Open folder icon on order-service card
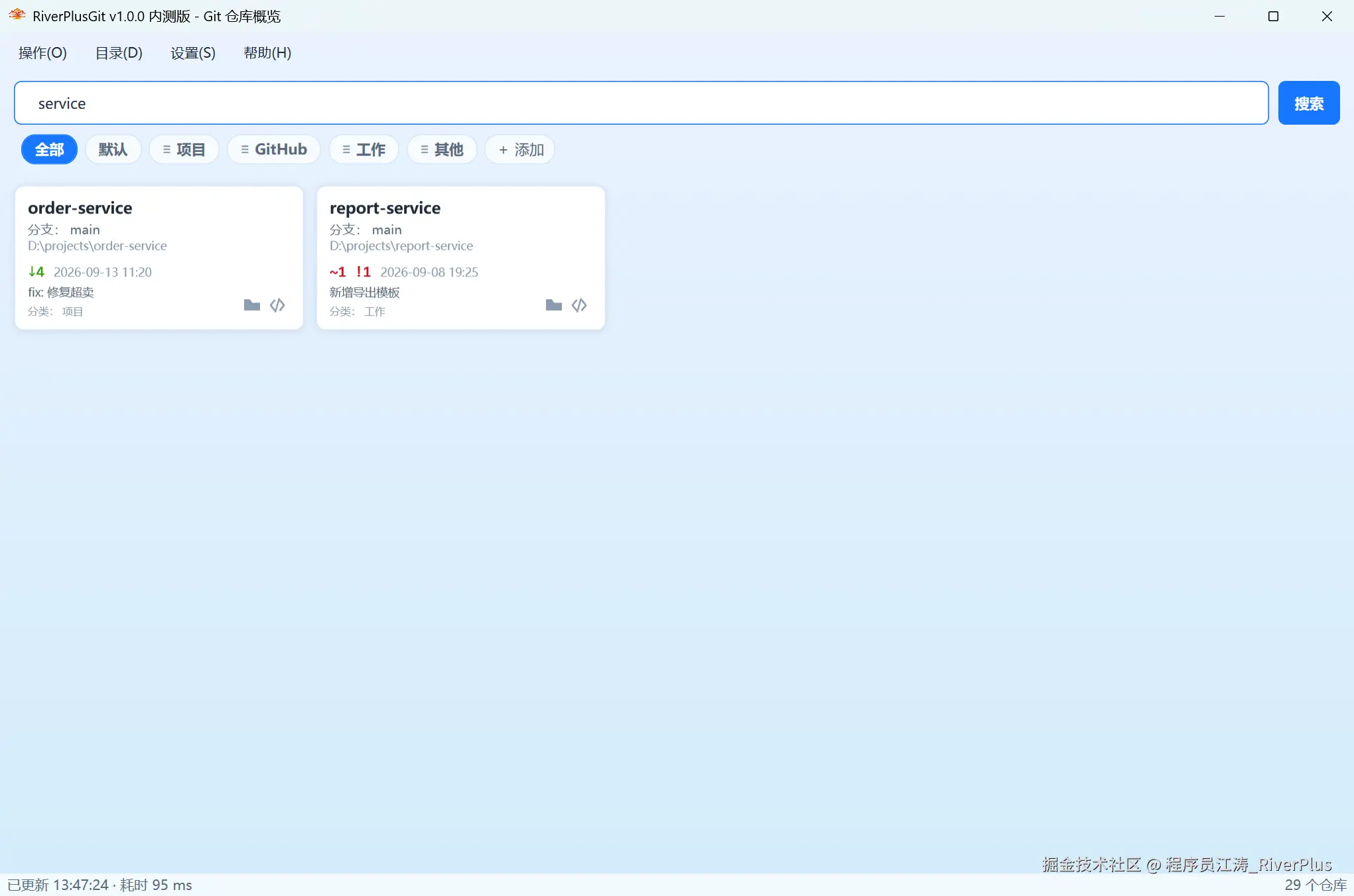Viewport: 1354px width, 896px height. [252, 305]
